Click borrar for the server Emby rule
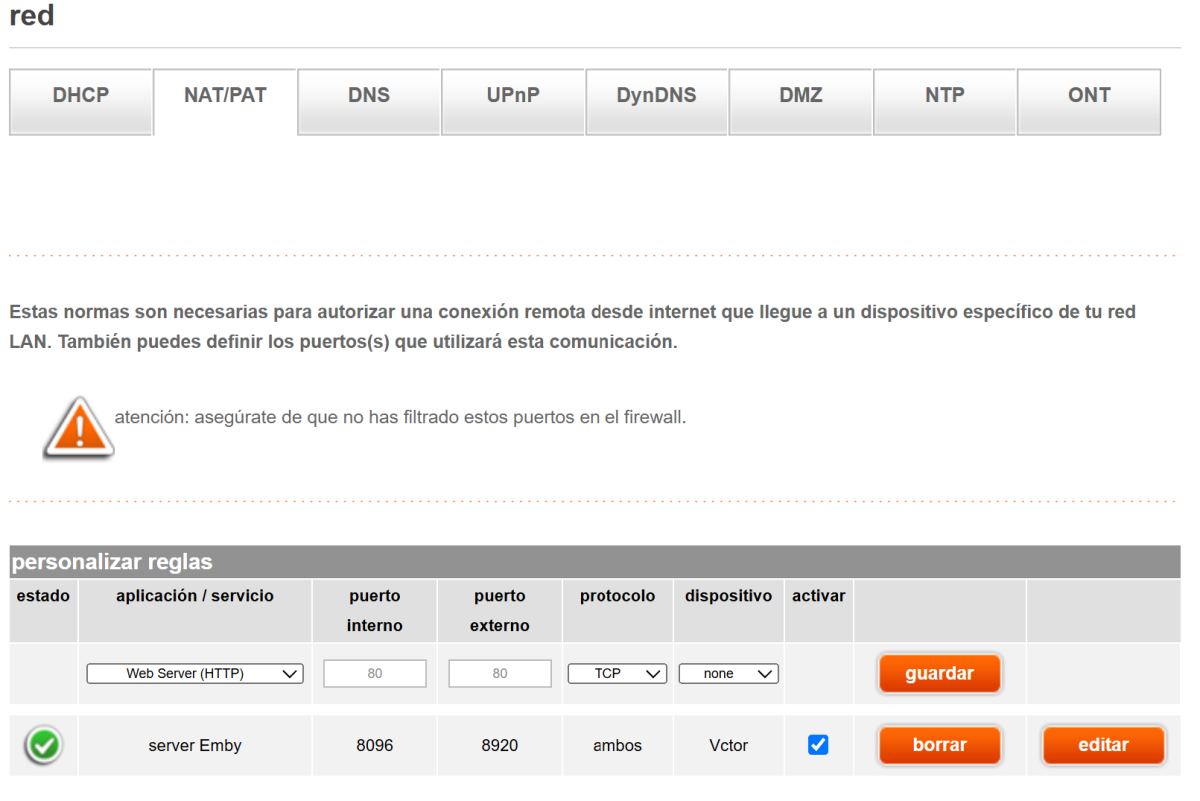 pos(940,745)
